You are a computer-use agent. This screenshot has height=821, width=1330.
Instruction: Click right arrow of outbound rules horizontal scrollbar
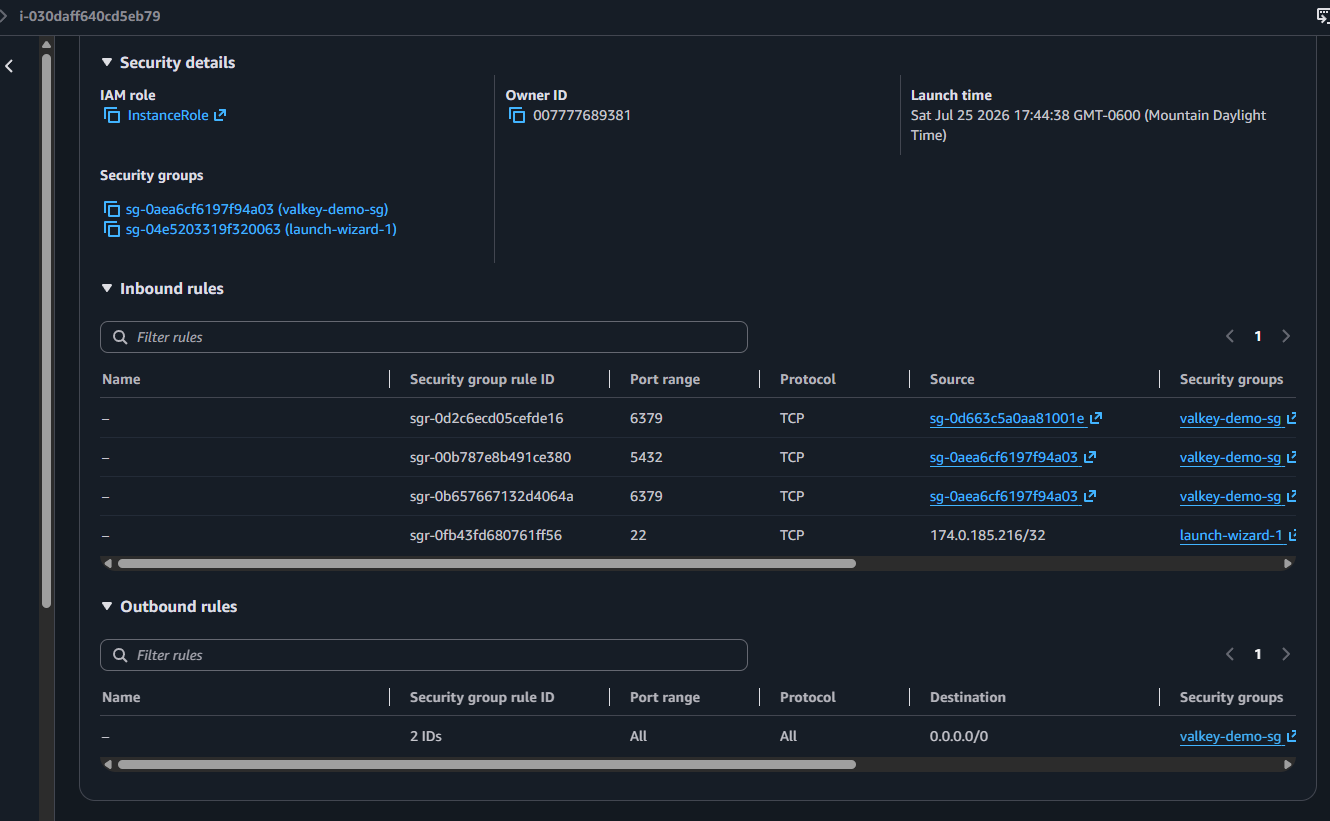click(x=1288, y=765)
